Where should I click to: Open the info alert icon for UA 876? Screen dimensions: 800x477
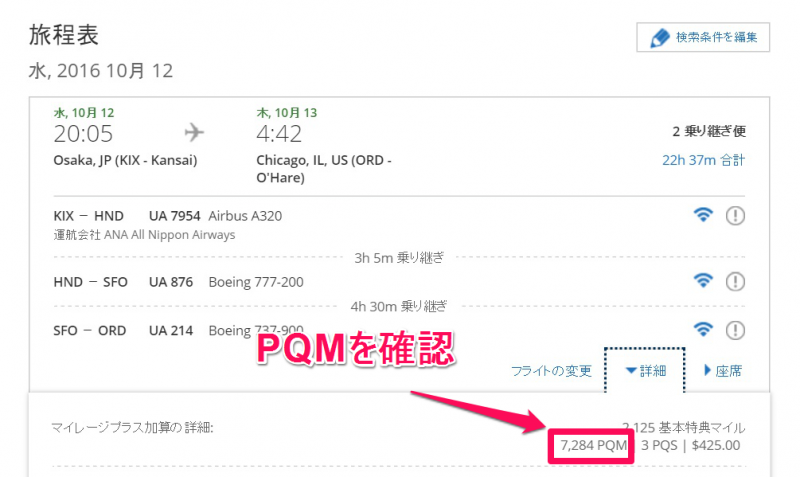[735, 281]
